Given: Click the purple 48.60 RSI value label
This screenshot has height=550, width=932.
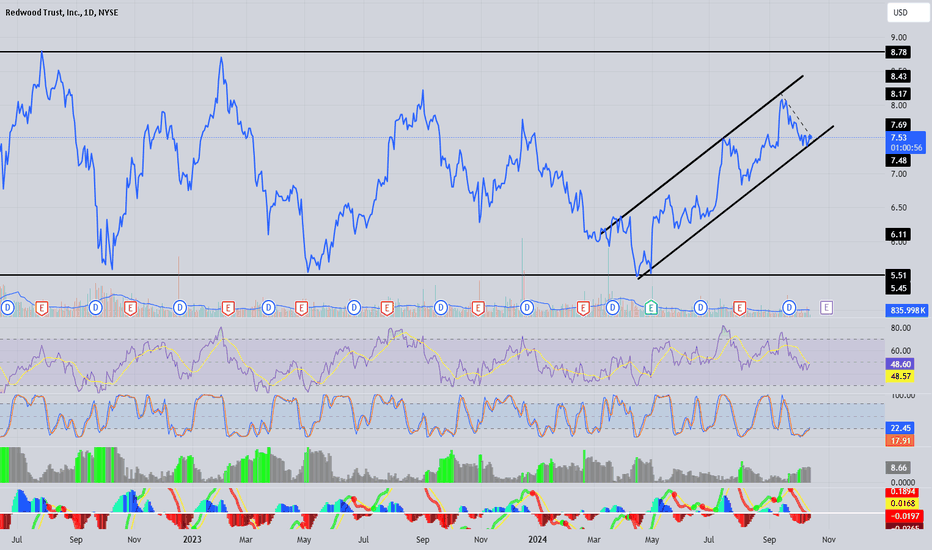Looking at the screenshot, I should pos(900,364).
